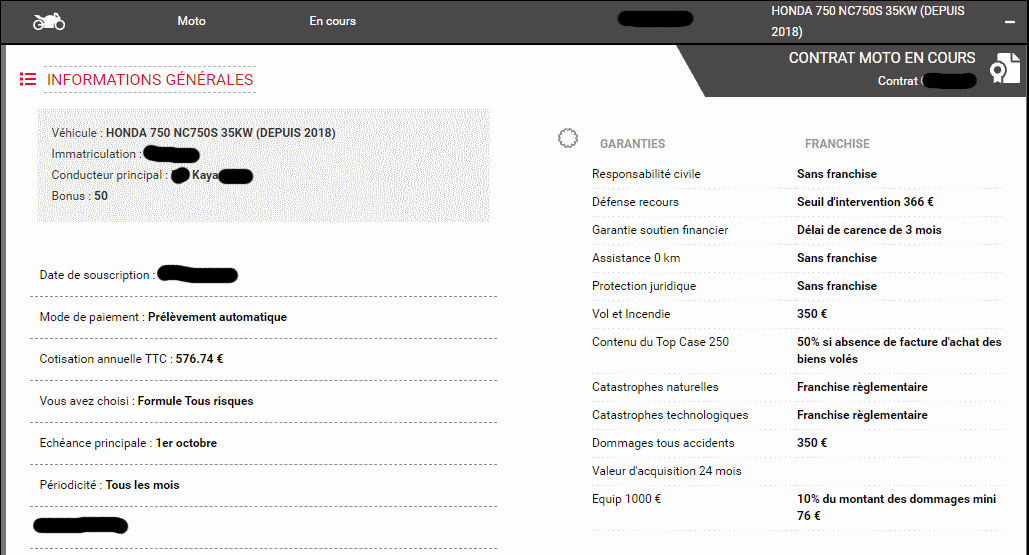Screen dimensions: 1029x555
Task: Select the Moto label in header
Action: [x=191, y=21]
